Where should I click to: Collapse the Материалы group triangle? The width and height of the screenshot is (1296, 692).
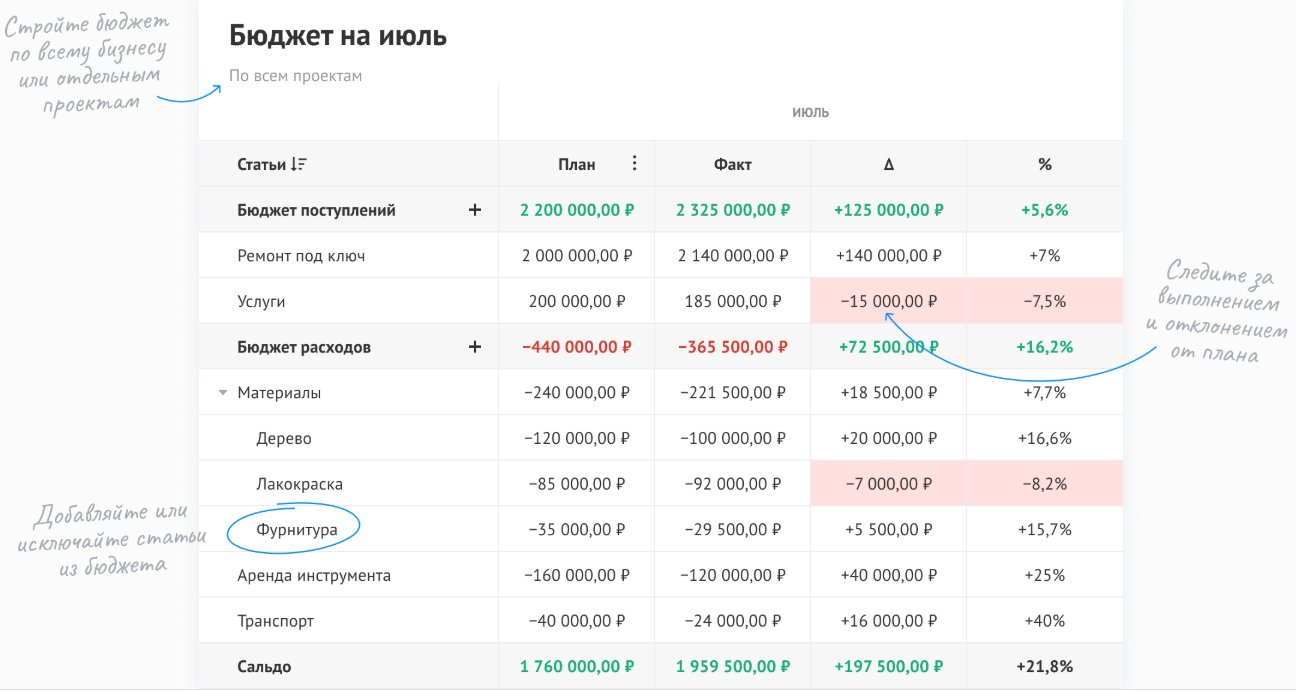click(223, 393)
